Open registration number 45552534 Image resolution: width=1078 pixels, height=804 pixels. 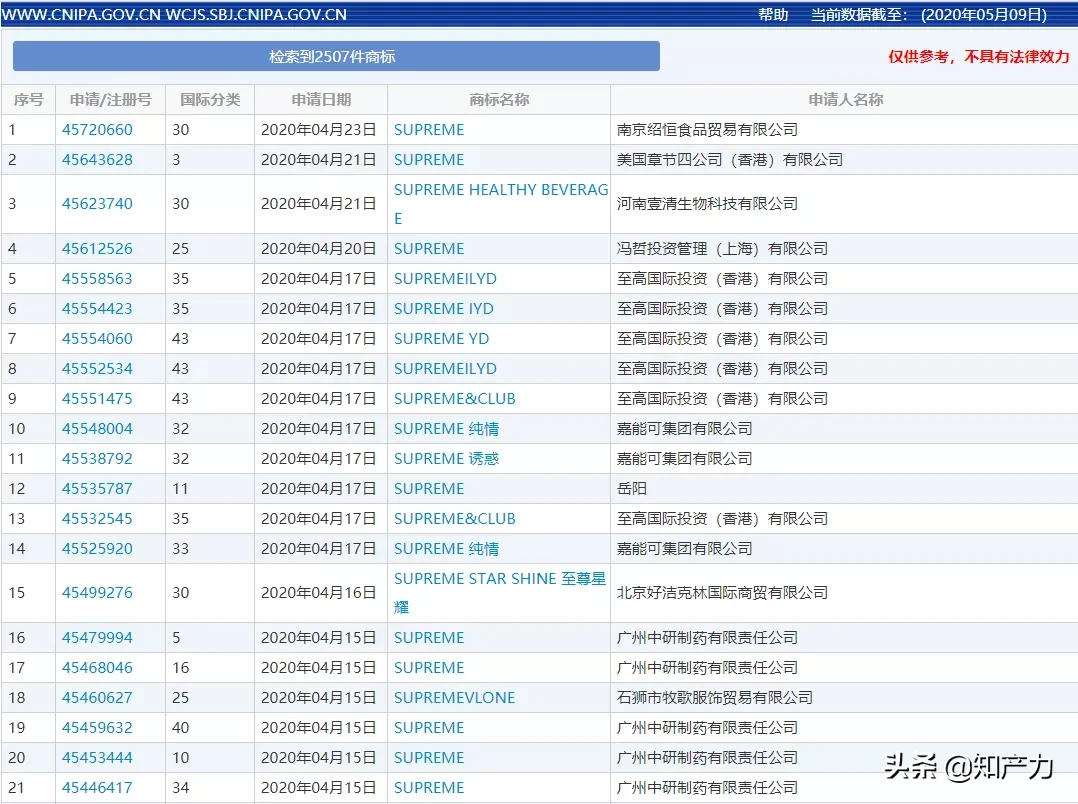tap(97, 369)
